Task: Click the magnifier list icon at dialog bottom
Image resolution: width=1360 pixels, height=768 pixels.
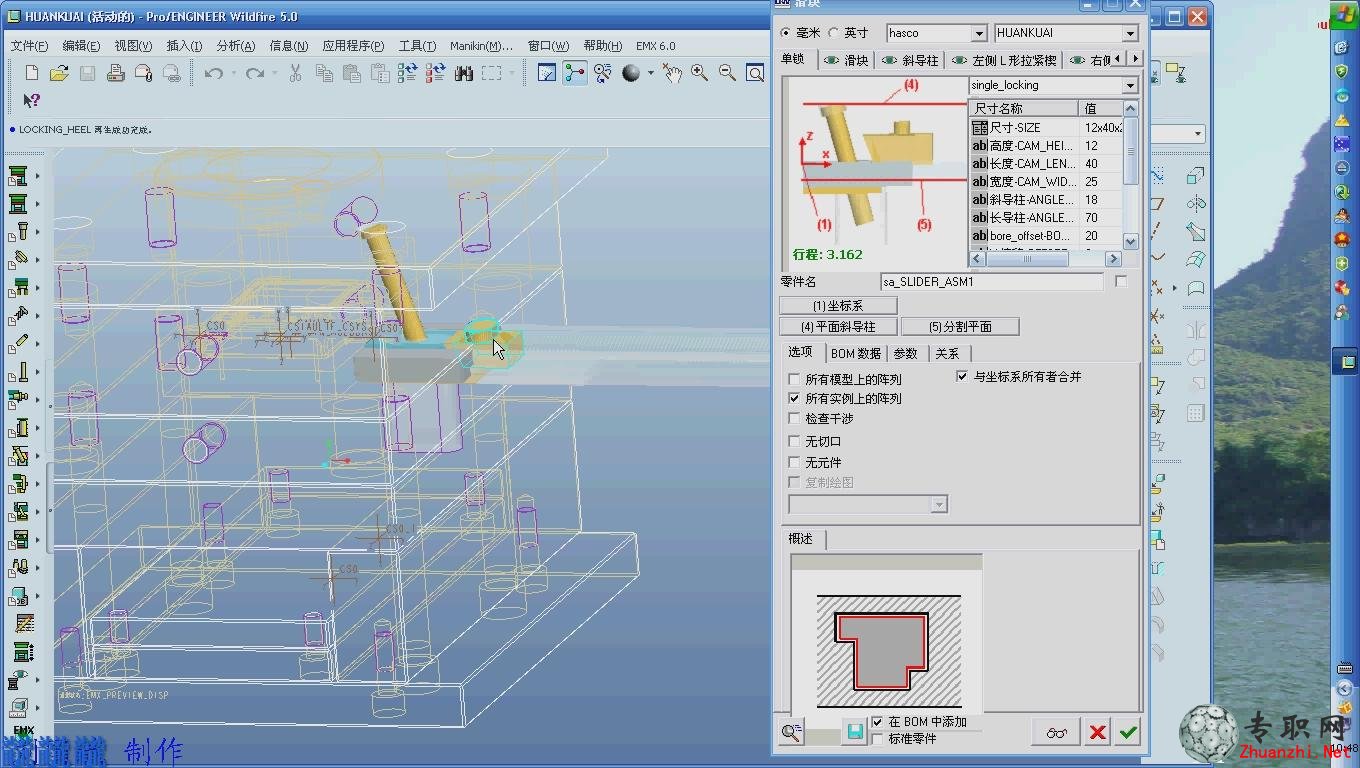Action: coord(791,733)
